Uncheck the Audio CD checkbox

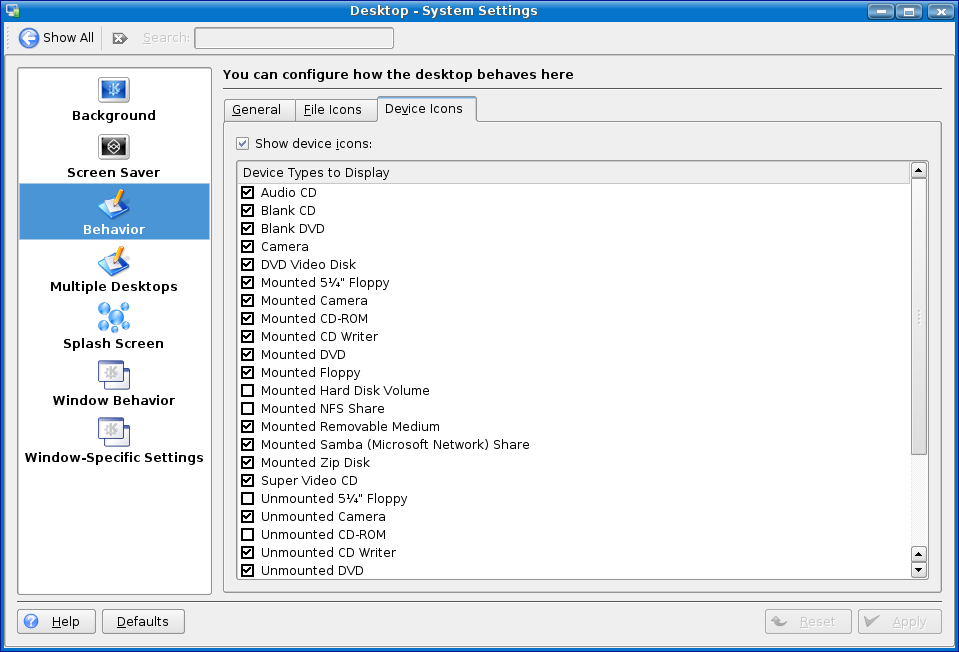coord(247,193)
